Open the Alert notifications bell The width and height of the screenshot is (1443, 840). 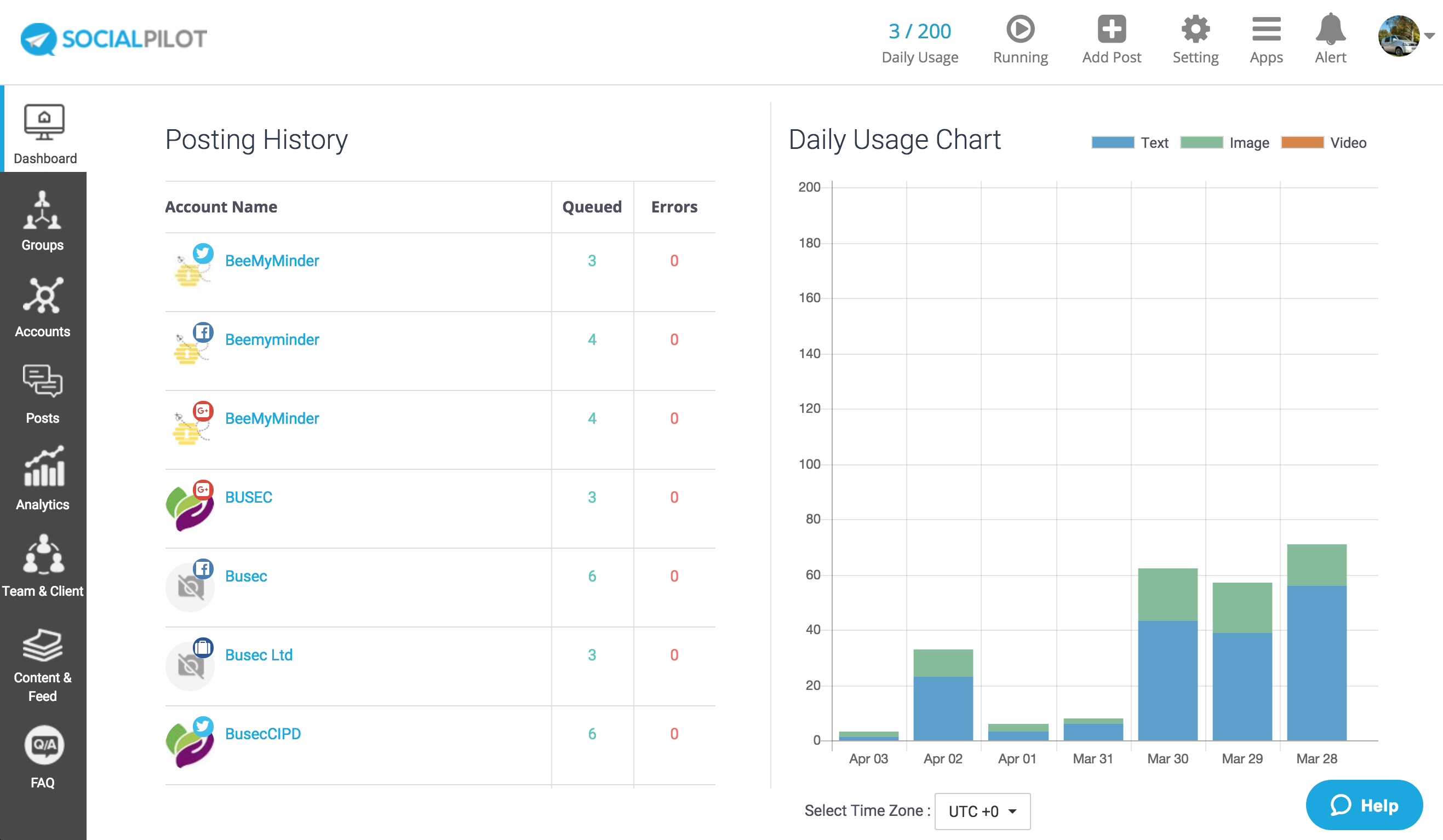coord(1330,30)
